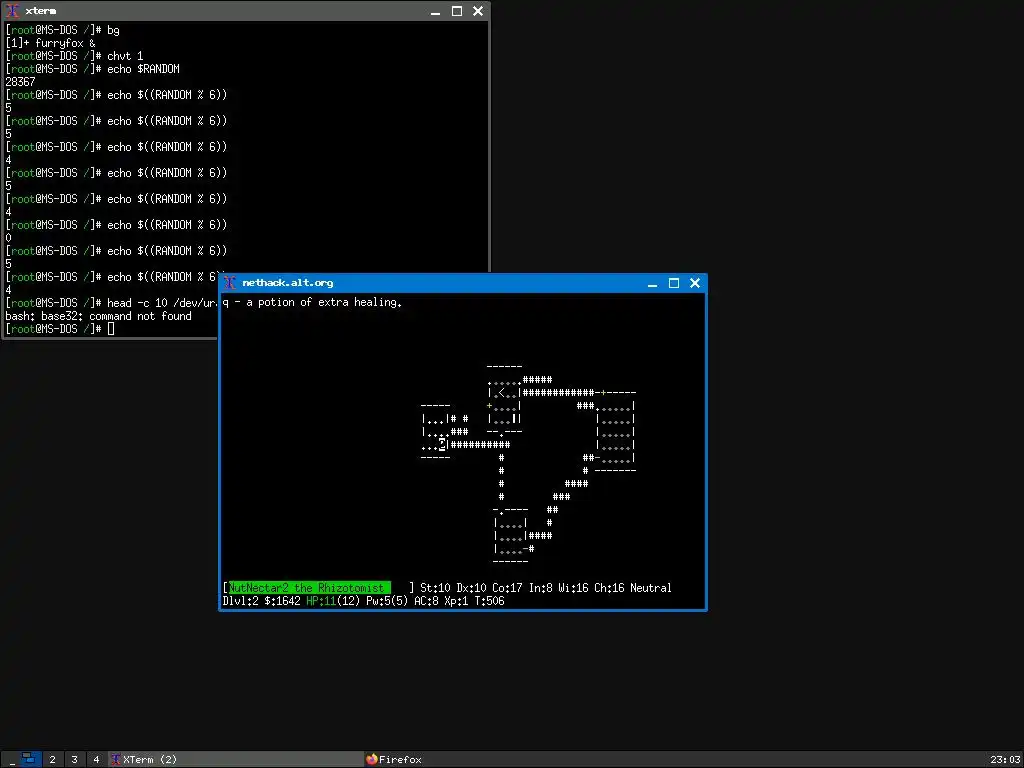Click the "Dlvl:2" dungeon level indicator
The height and width of the screenshot is (768, 1024).
240,601
